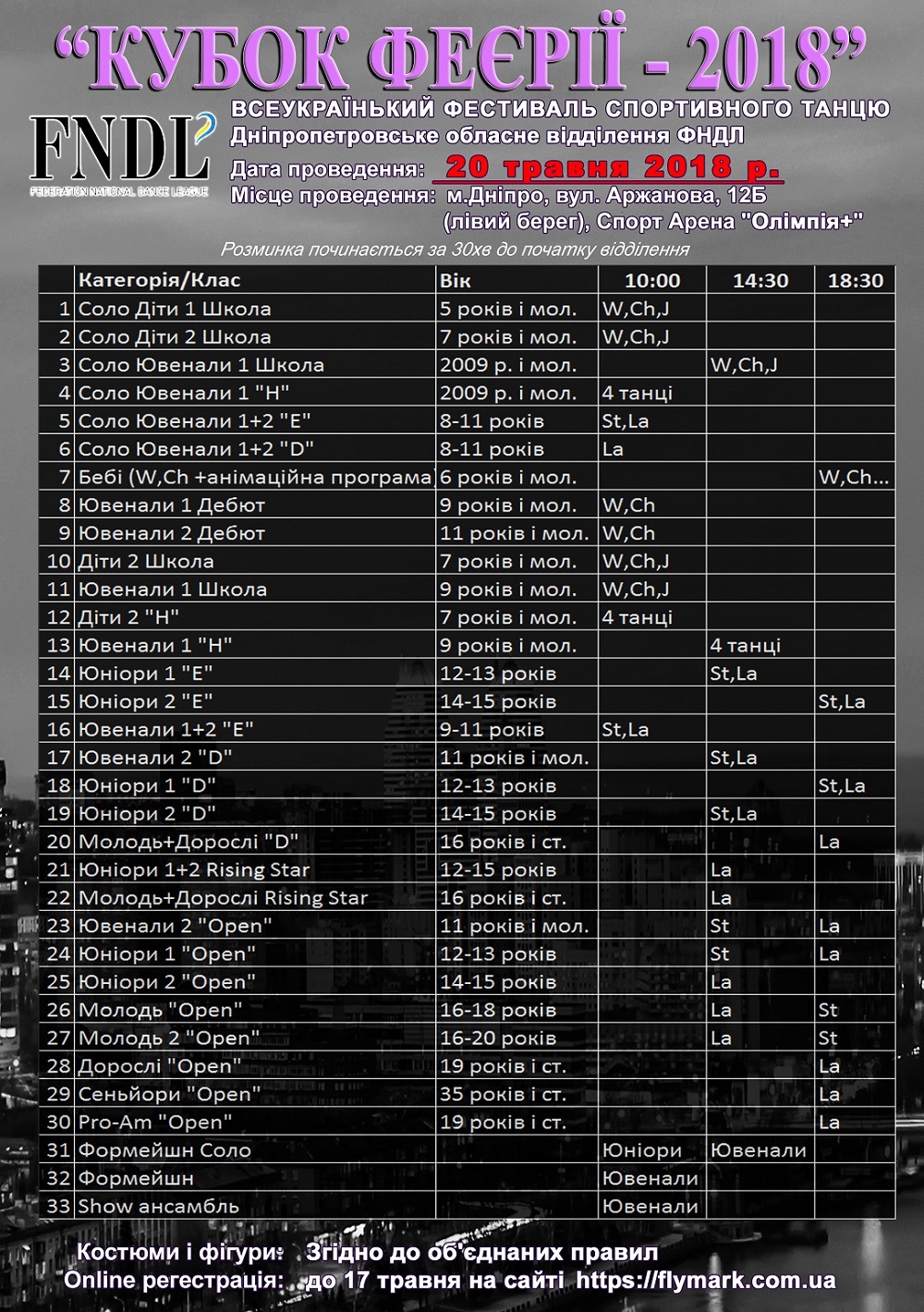The image size is (924, 1312).
Task: Click the warm-up note starting "Розминка починається"
Action: [455, 249]
